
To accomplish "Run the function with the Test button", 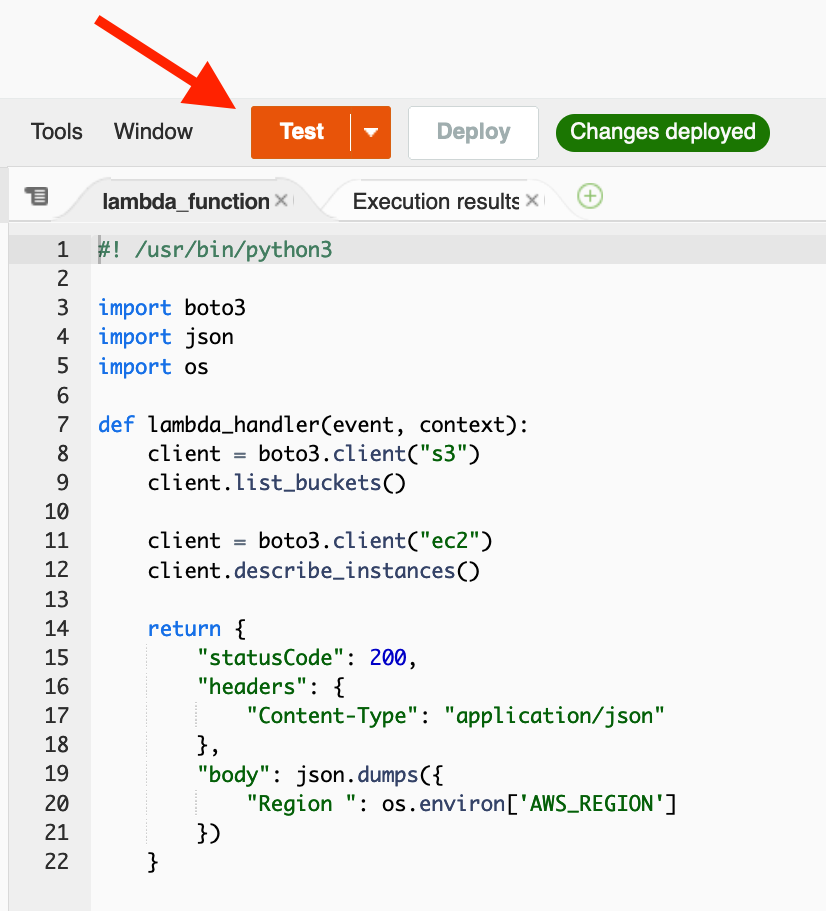I will click(301, 131).
